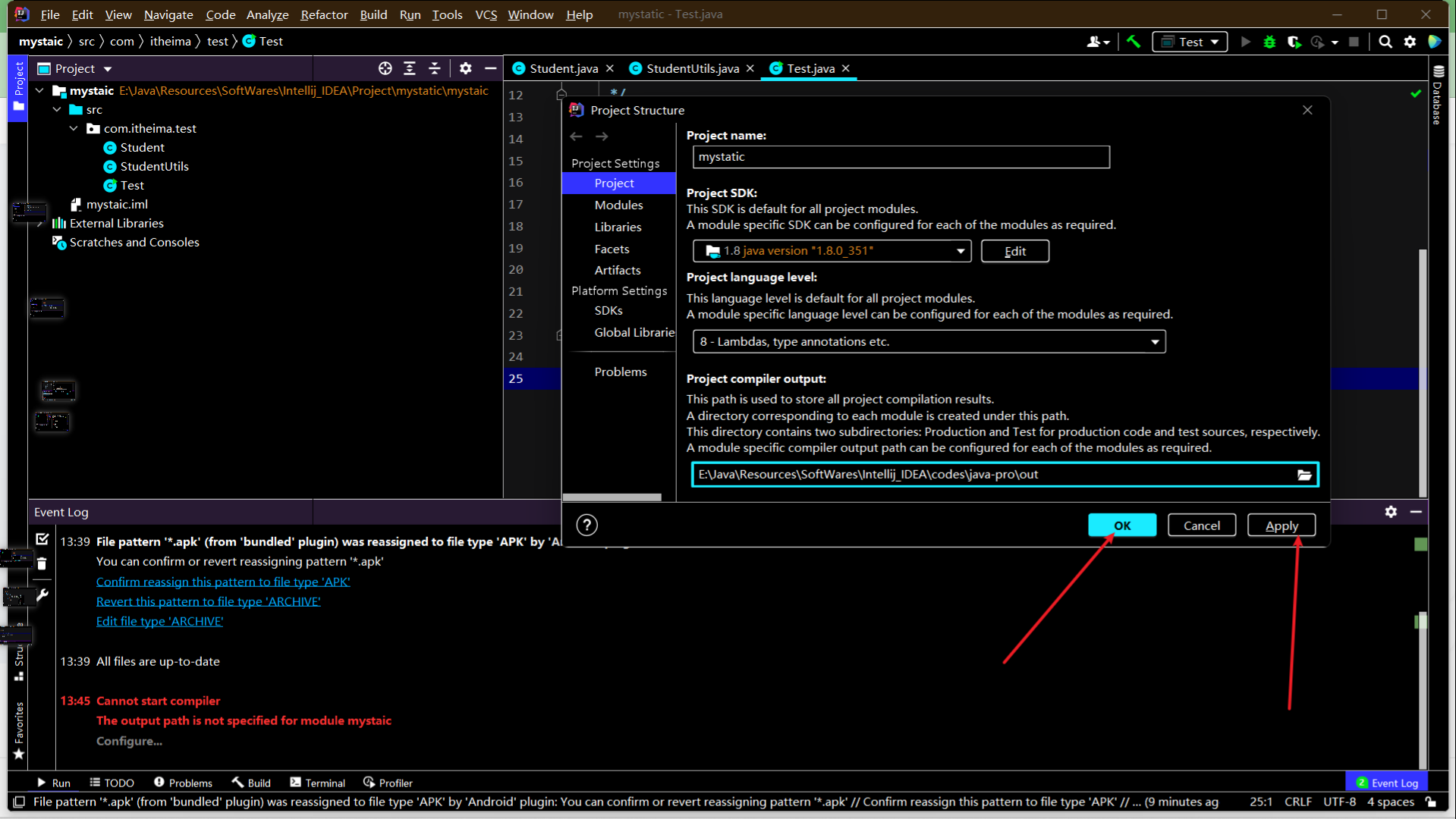1456x819 pixels.
Task: Run with coverage shield icon
Action: pyautogui.click(x=1294, y=42)
